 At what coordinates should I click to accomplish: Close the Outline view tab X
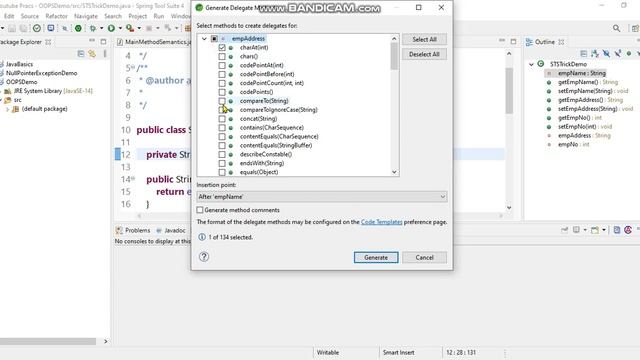click(x=561, y=42)
